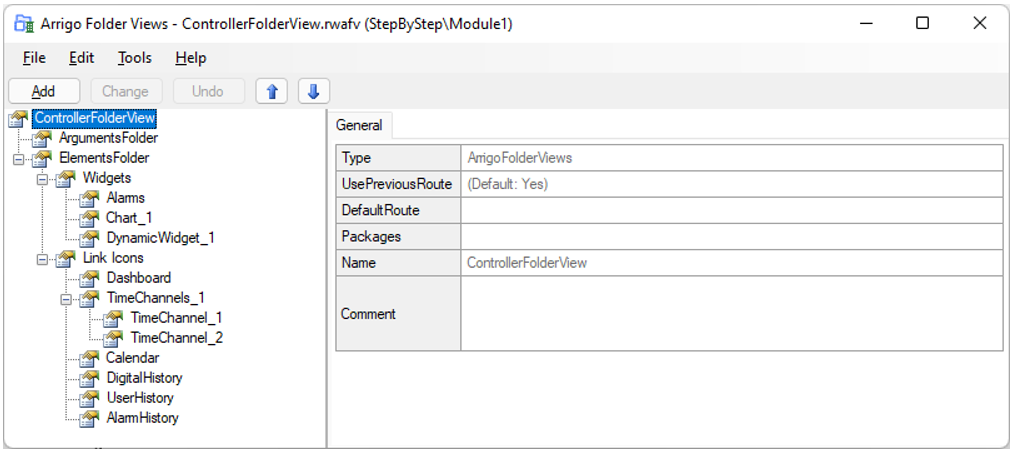Select the General tab

click(x=359, y=126)
